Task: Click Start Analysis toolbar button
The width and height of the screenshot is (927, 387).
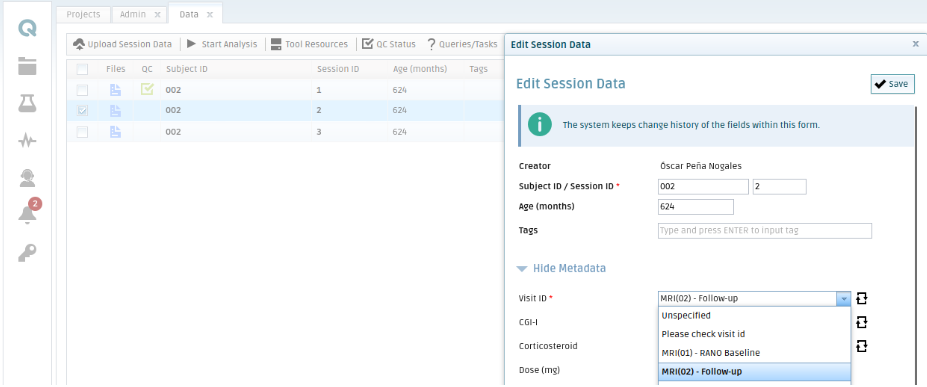Action: [x=222, y=44]
